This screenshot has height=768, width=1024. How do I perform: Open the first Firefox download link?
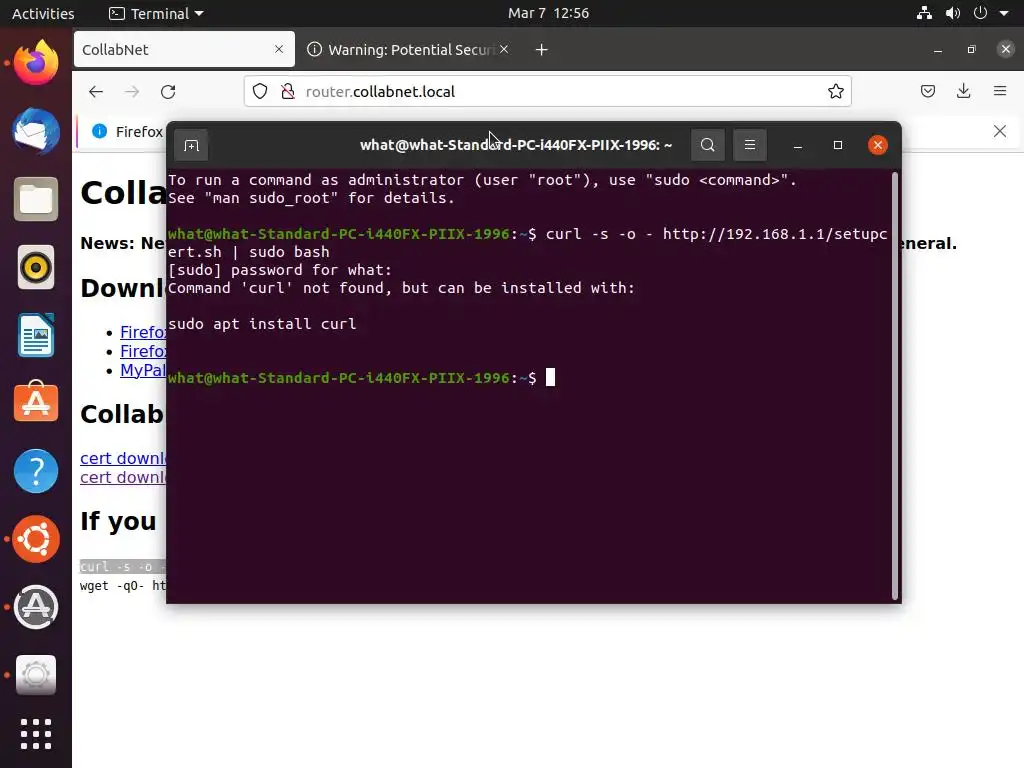tap(143, 332)
